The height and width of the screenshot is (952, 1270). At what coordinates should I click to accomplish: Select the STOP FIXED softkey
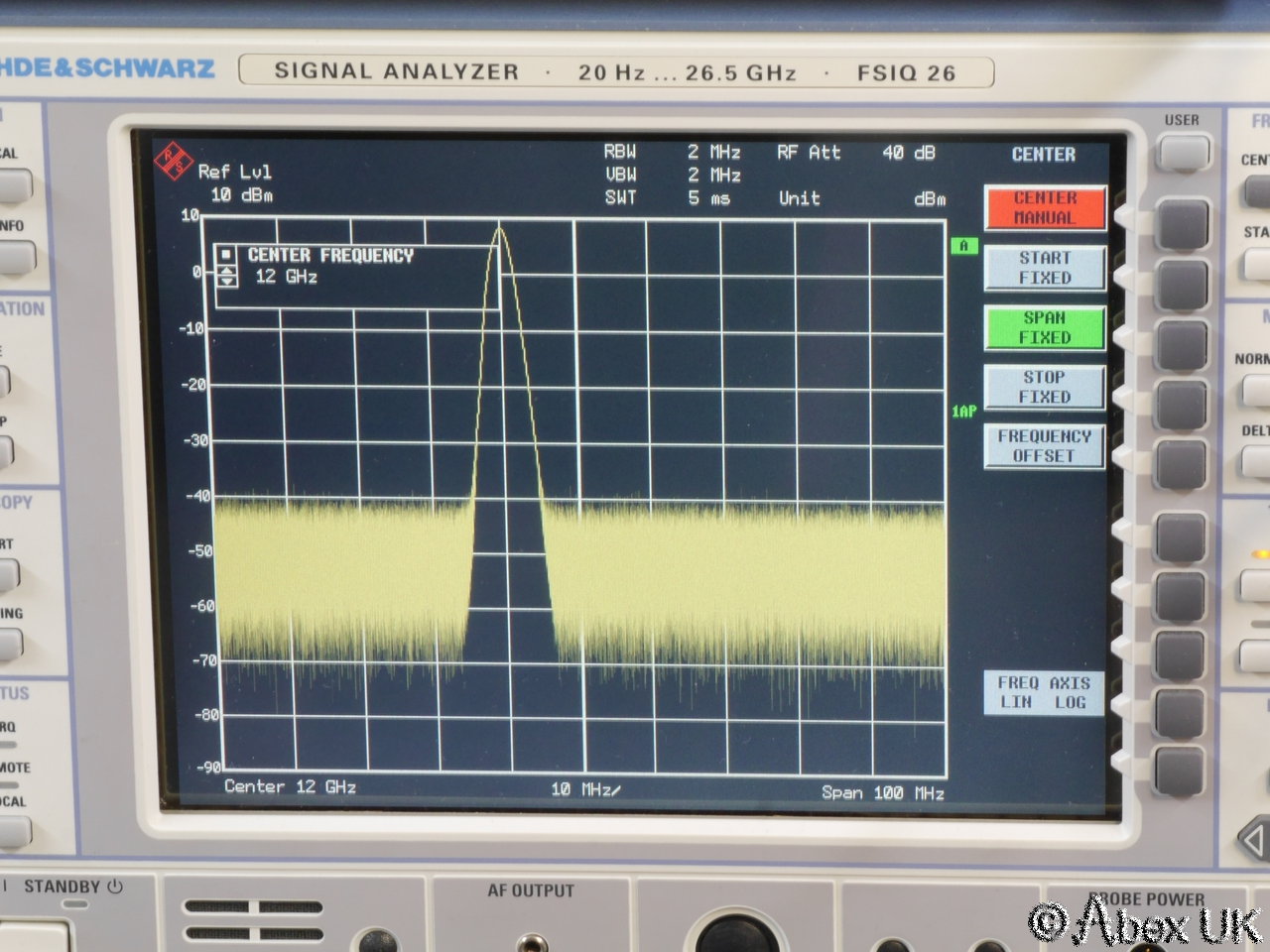pos(1045,388)
